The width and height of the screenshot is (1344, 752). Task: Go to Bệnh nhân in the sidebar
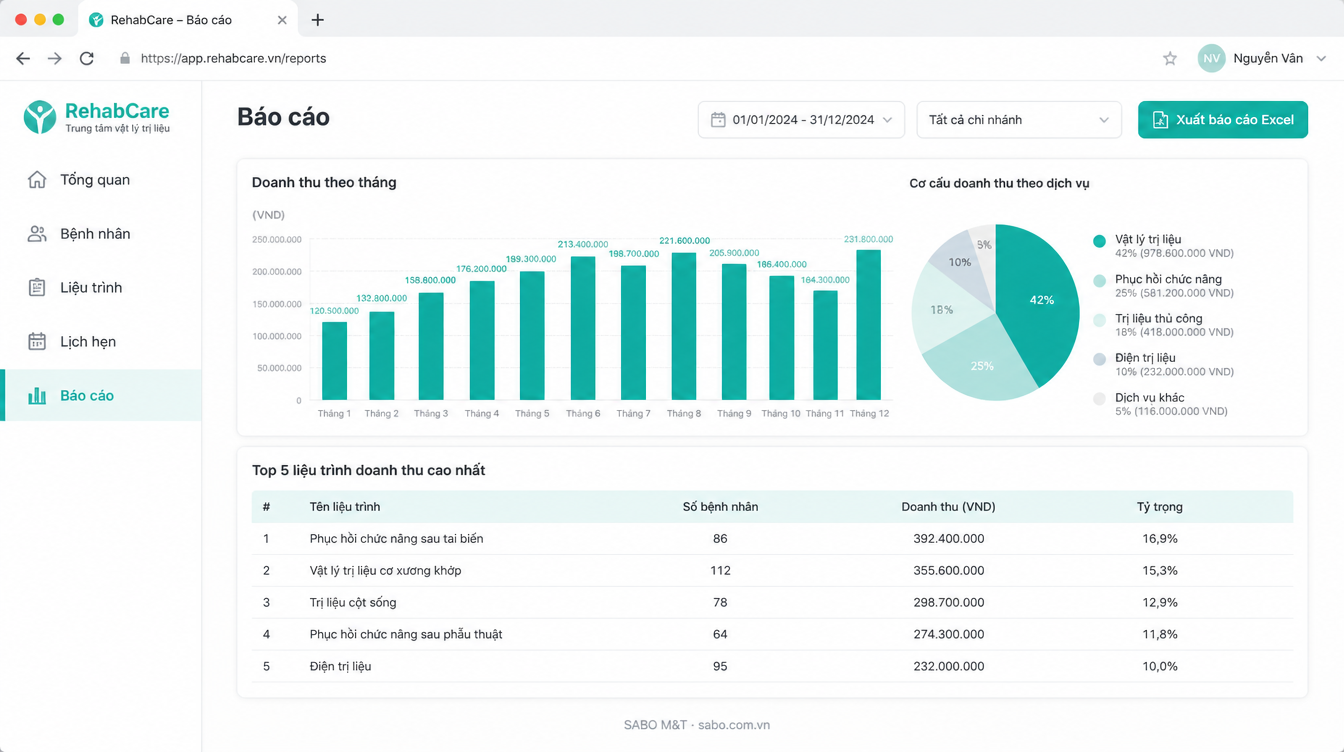(101, 234)
